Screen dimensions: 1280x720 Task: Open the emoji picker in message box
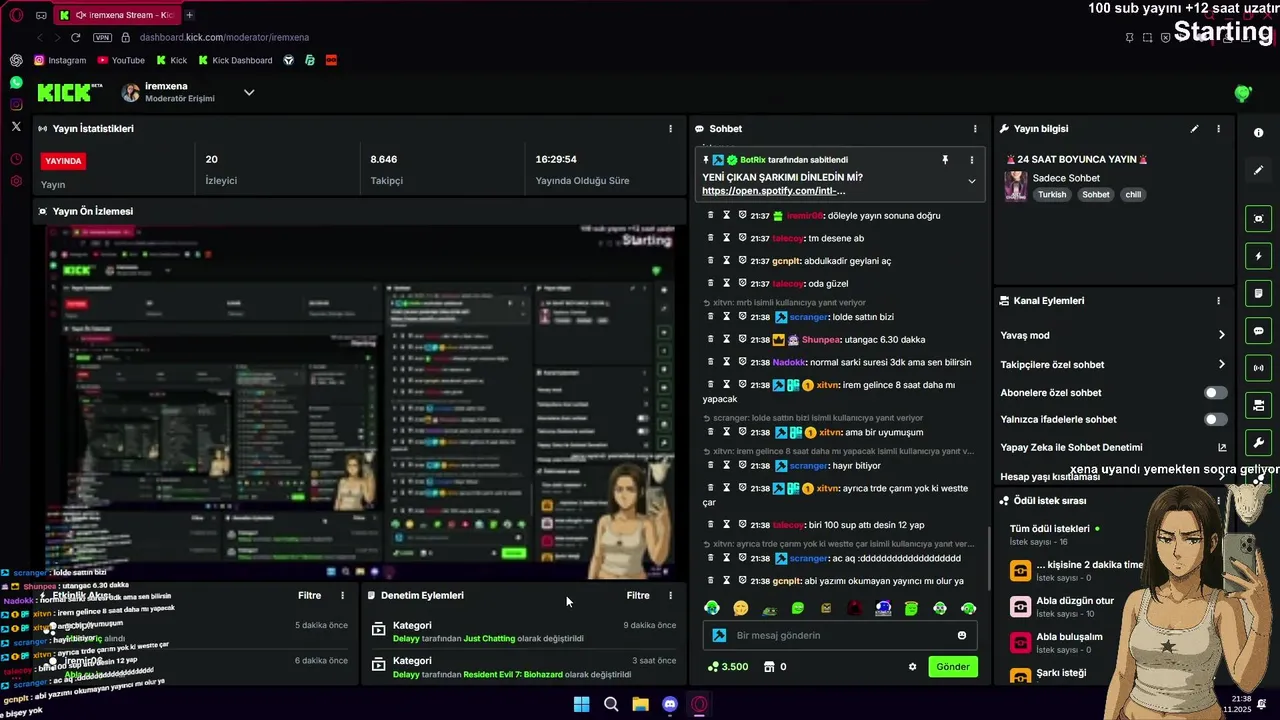click(962, 635)
